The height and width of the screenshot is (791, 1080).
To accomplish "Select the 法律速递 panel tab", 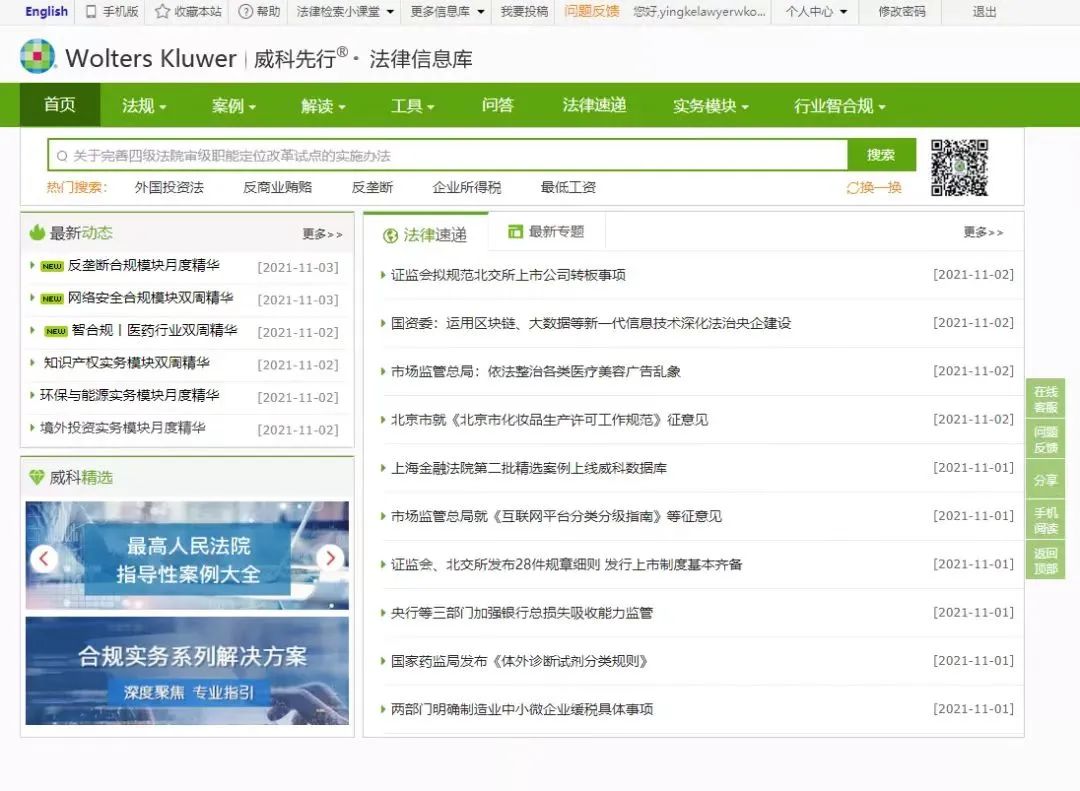I will [426, 235].
